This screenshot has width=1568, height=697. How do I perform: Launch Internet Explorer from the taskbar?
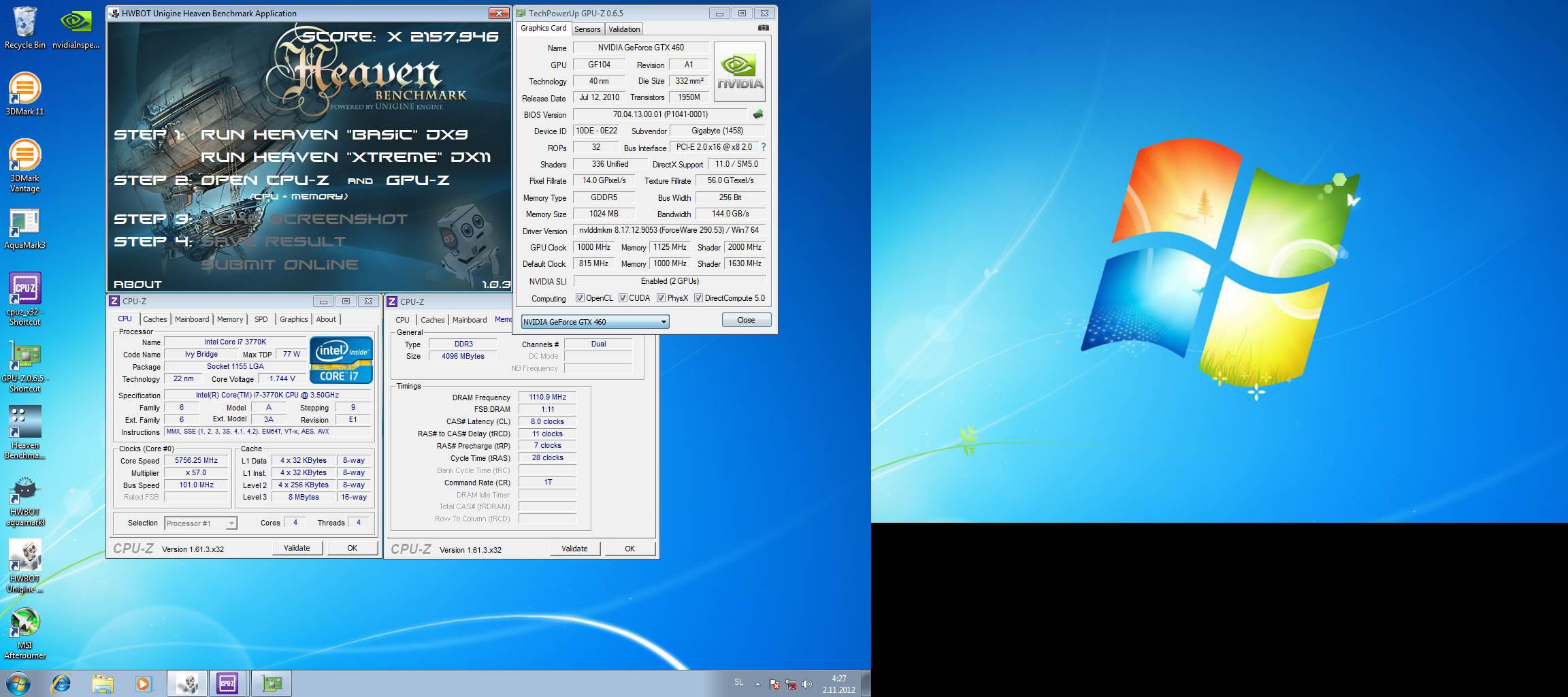coord(61,683)
